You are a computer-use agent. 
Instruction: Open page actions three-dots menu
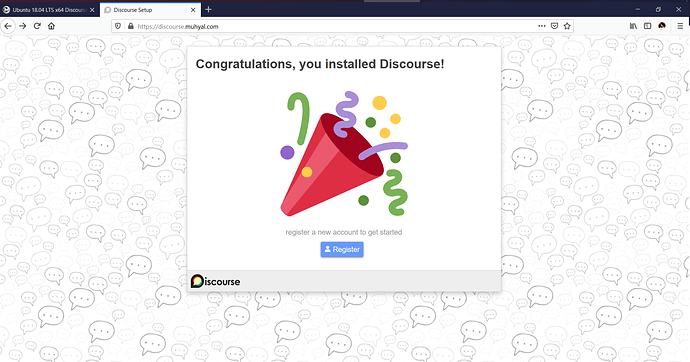(x=542, y=26)
